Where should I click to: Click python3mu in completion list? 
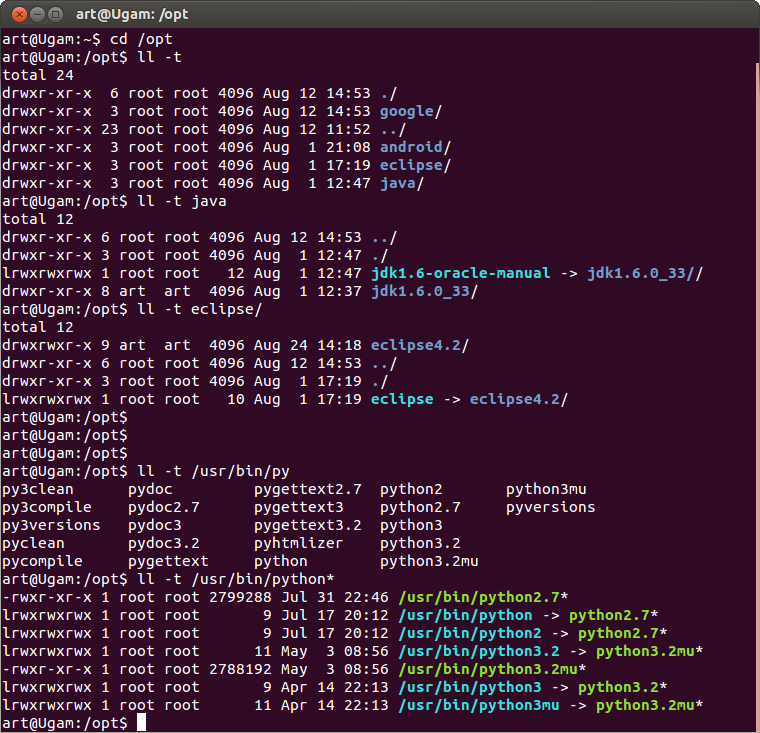click(x=546, y=490)
